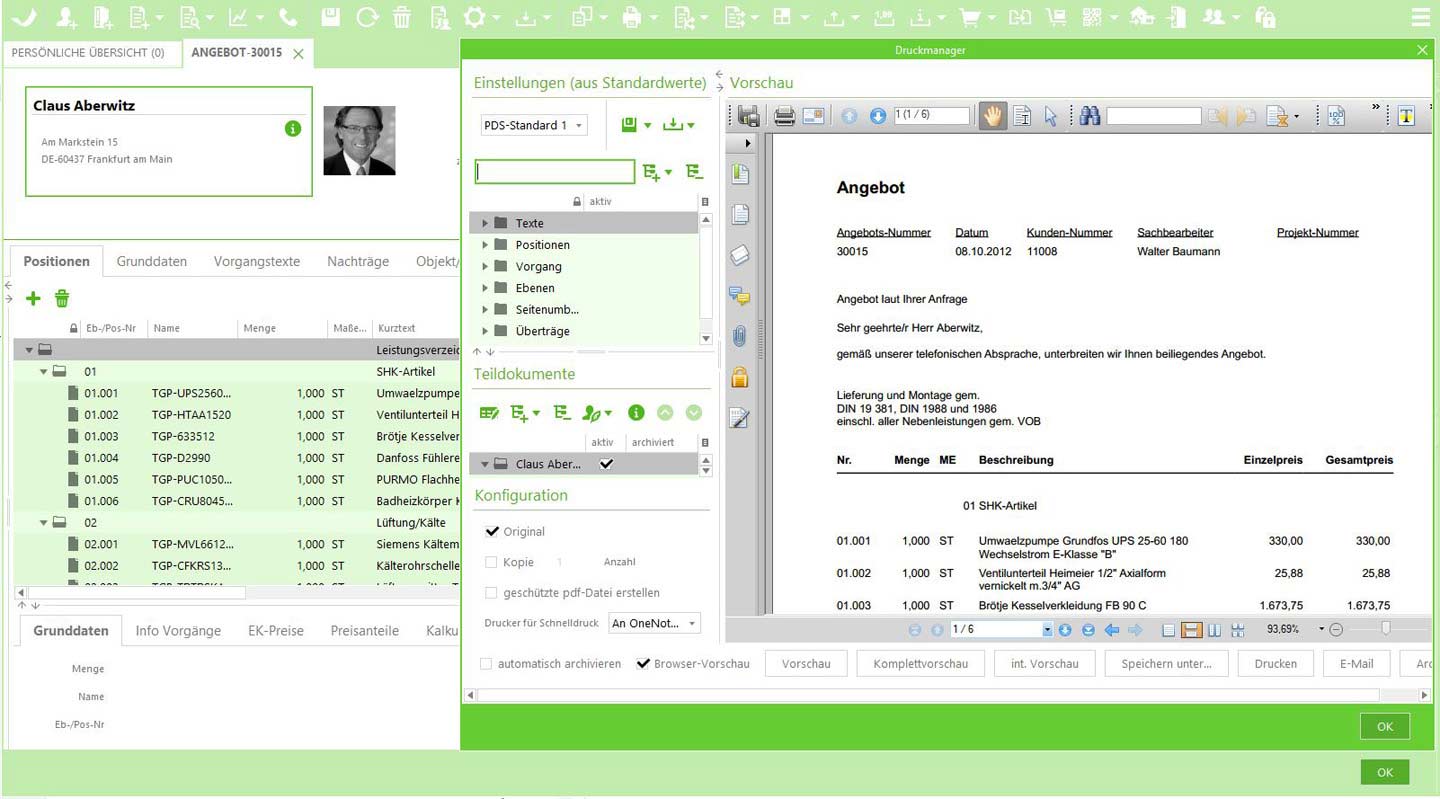Open the hamburger menu at top right
Screen dimensions: 1440x799
click(1420, 17)
